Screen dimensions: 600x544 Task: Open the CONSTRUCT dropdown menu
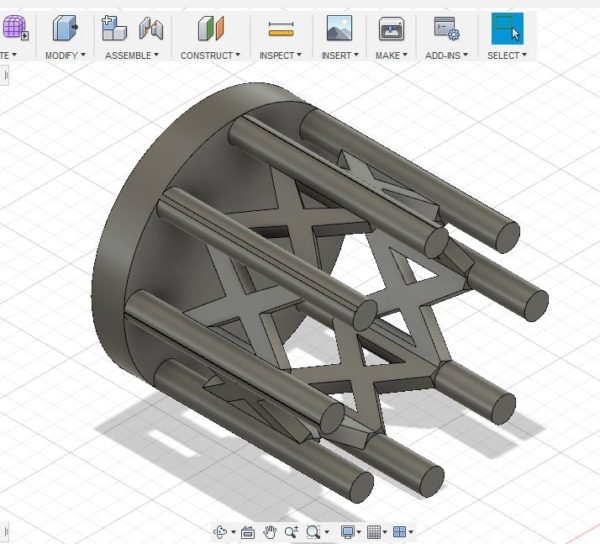pyautogui.click(x=210, y=55)
